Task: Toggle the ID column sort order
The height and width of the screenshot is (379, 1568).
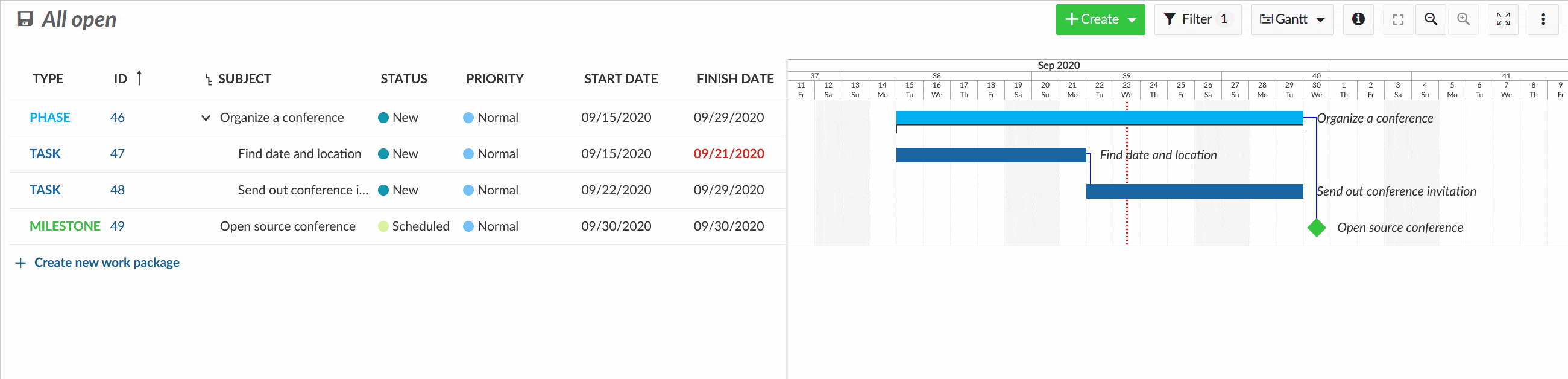Action: [139, 78]
